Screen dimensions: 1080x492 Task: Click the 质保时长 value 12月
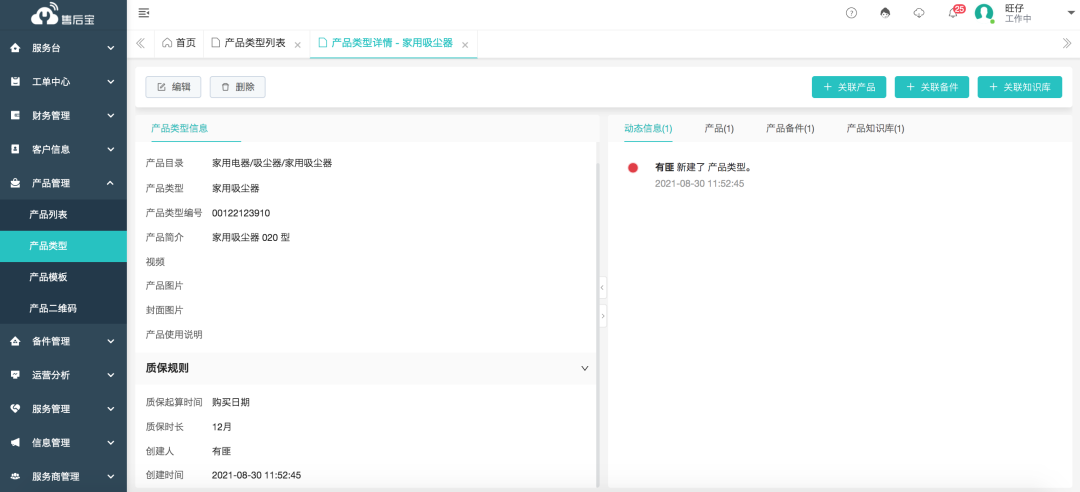tap(222, 427)
